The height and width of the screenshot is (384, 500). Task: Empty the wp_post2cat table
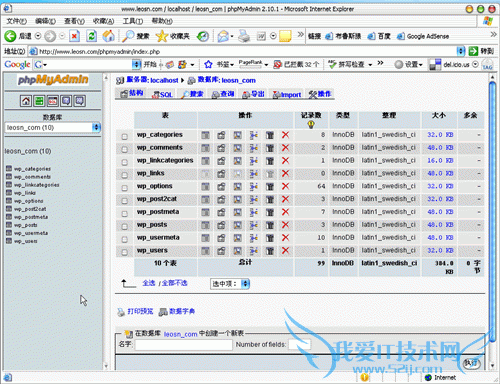point(270,199)
